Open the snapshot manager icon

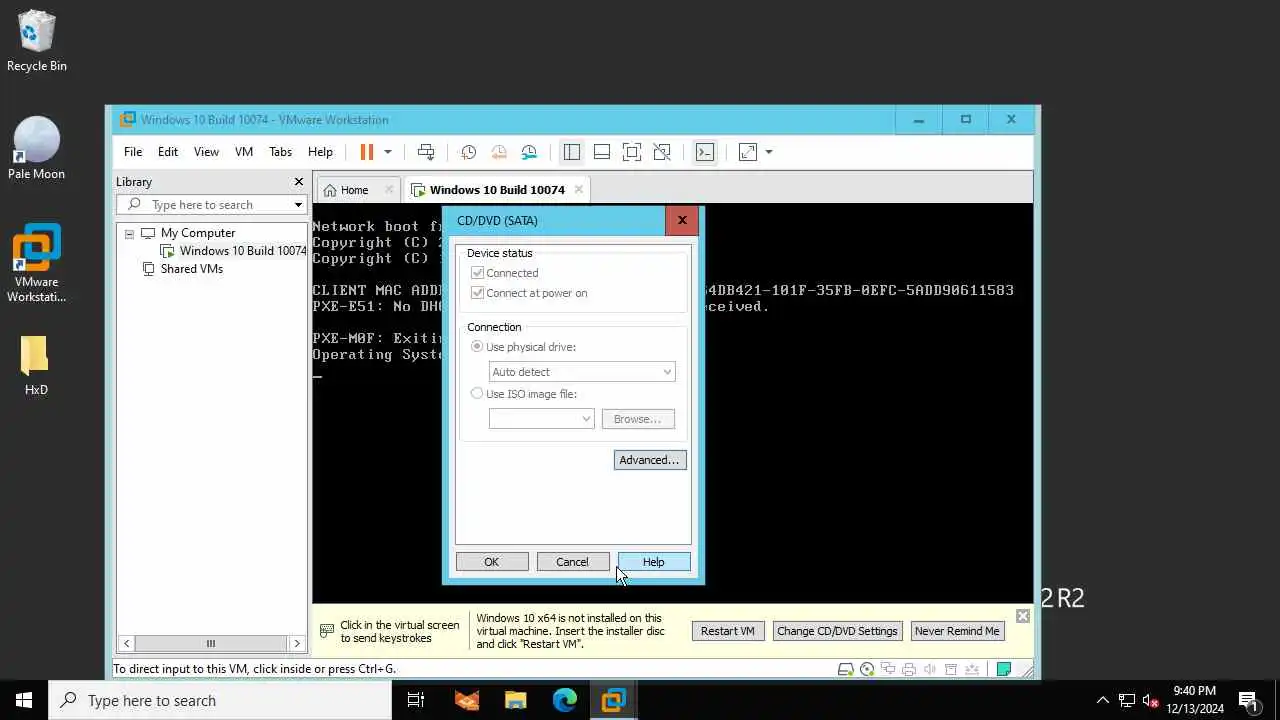[529, 152]
